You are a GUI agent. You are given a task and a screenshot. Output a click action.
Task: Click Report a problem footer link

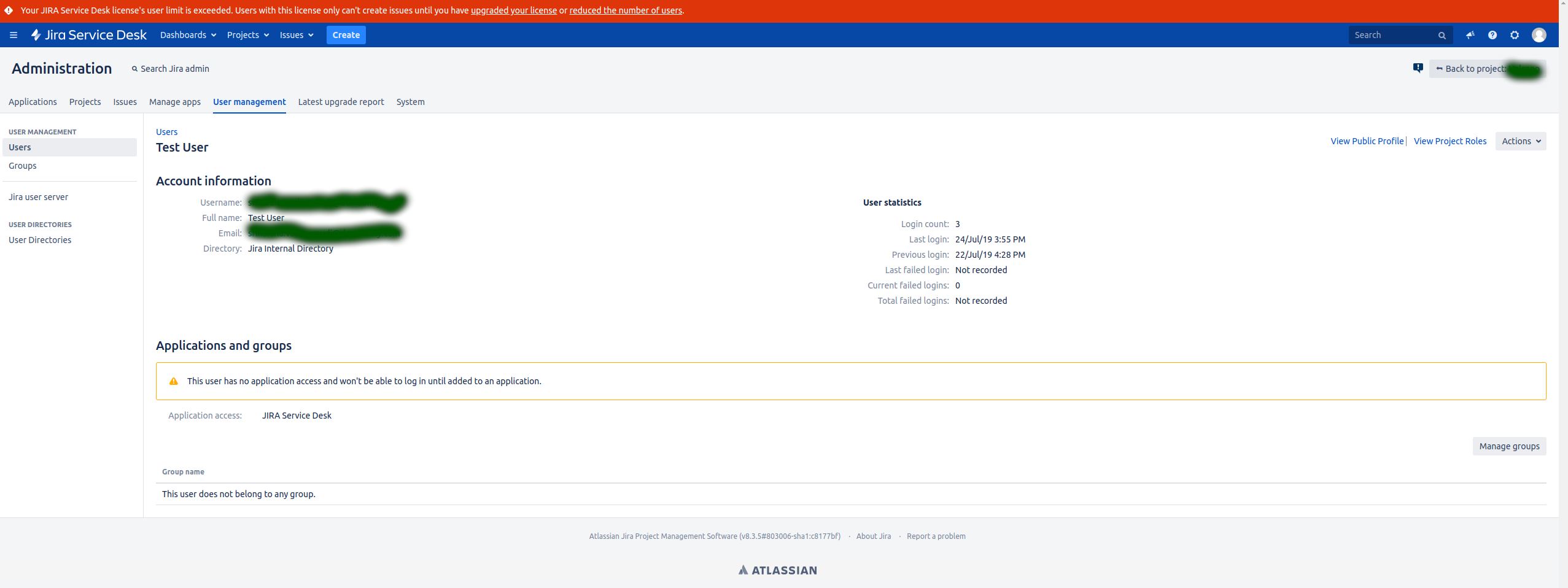coord(936,536)
